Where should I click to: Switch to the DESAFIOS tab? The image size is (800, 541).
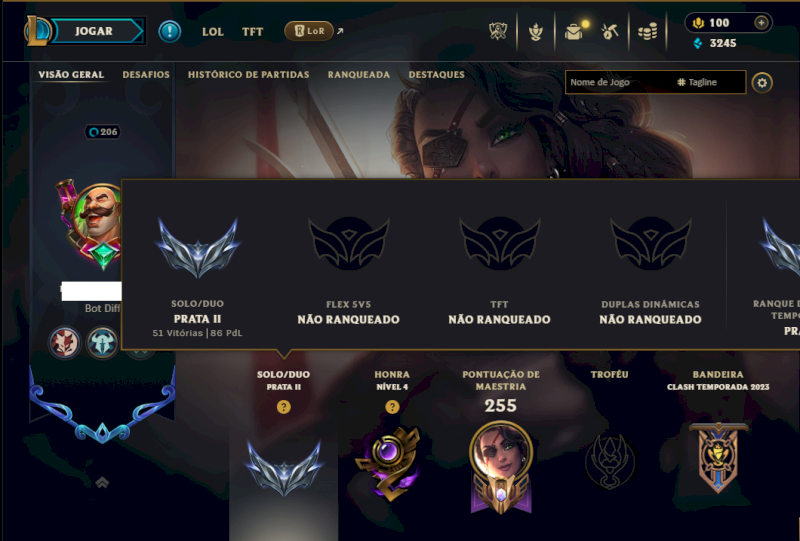(146, 75)
